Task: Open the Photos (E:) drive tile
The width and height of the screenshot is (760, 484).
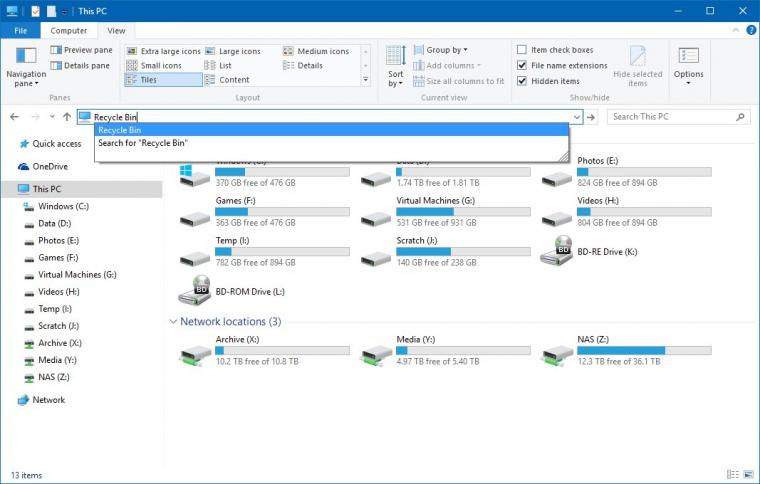Action: tap(626, 172)
